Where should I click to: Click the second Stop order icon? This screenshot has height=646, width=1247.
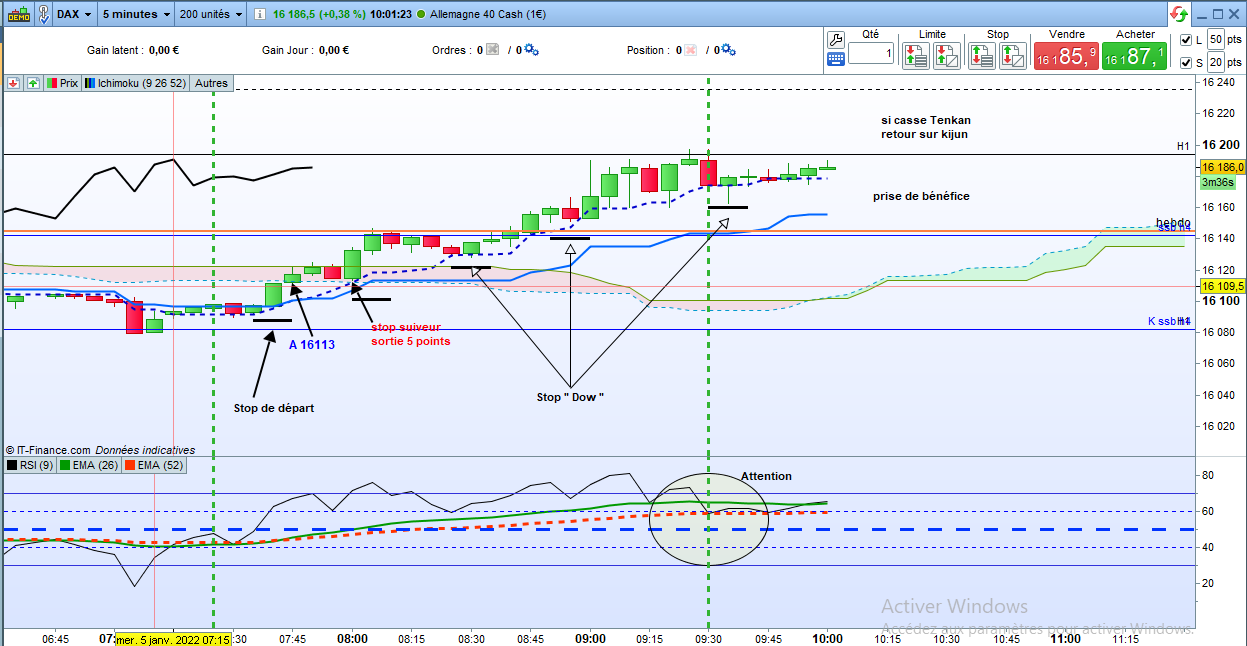(1012, 57)
